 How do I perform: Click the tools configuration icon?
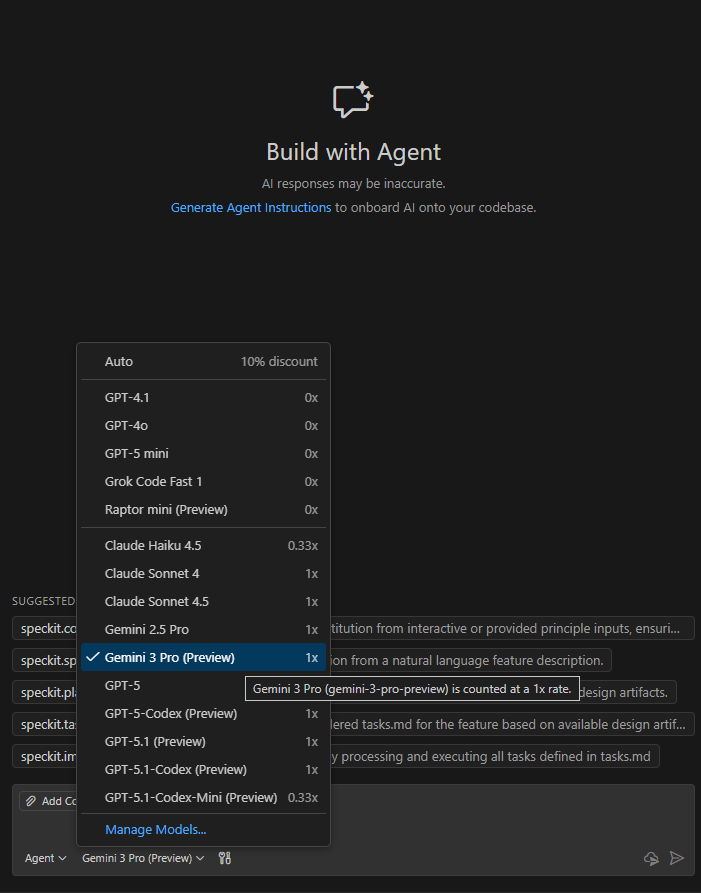(224, 858)
